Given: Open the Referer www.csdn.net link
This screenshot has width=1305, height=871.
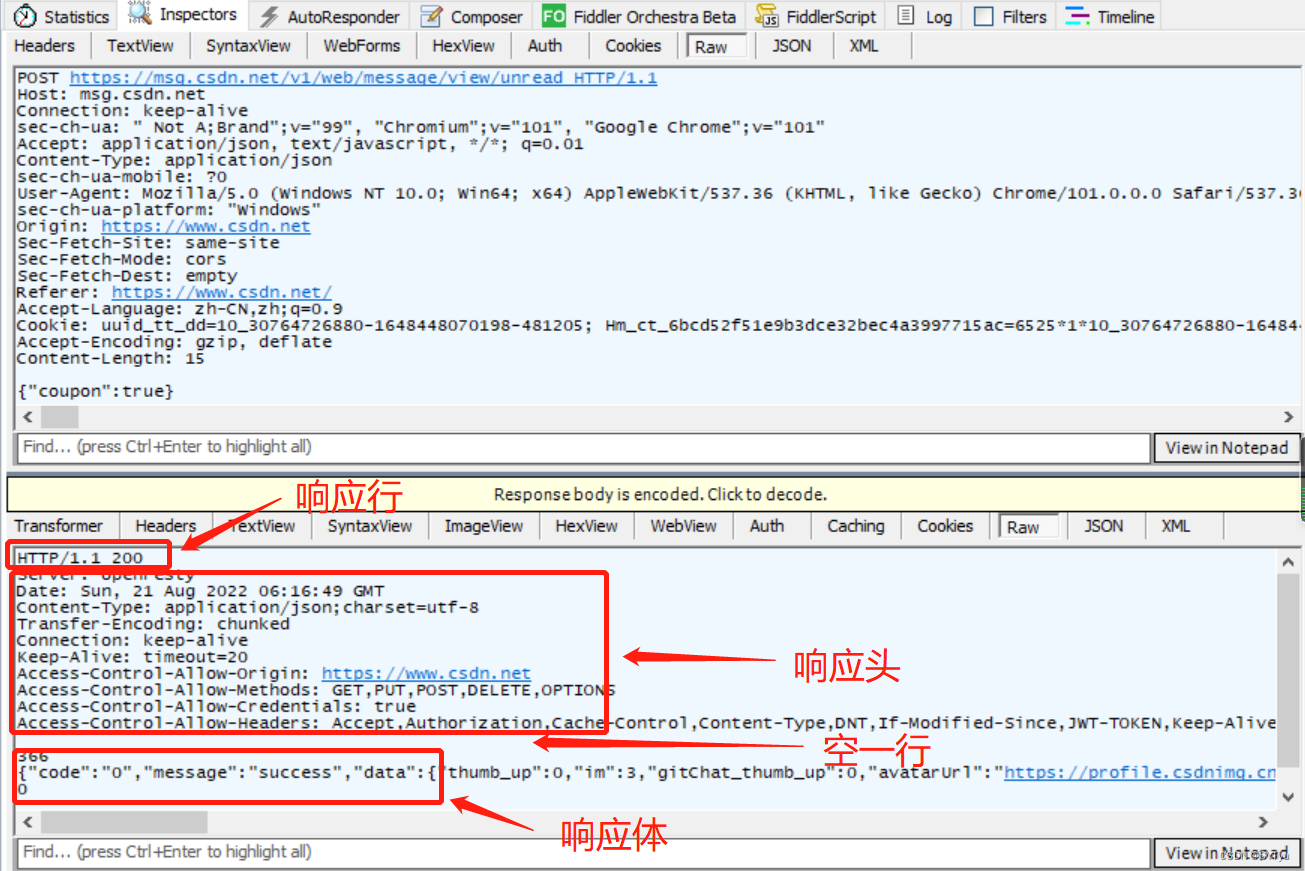Looking at the screenshot, I should click(x=222, y=292).
